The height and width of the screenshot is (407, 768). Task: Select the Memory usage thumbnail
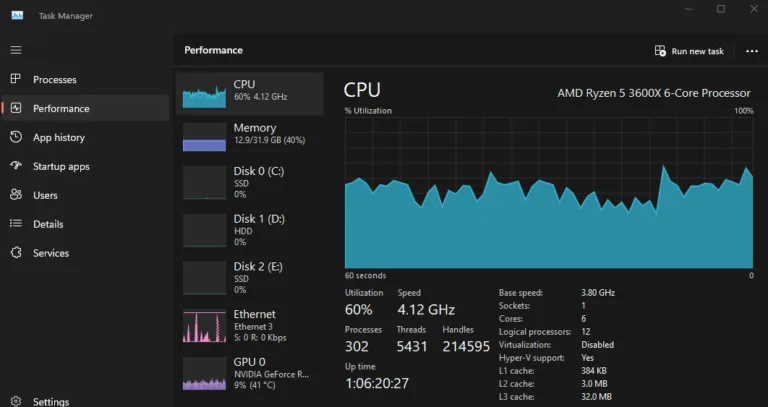[x=204, y=137]
